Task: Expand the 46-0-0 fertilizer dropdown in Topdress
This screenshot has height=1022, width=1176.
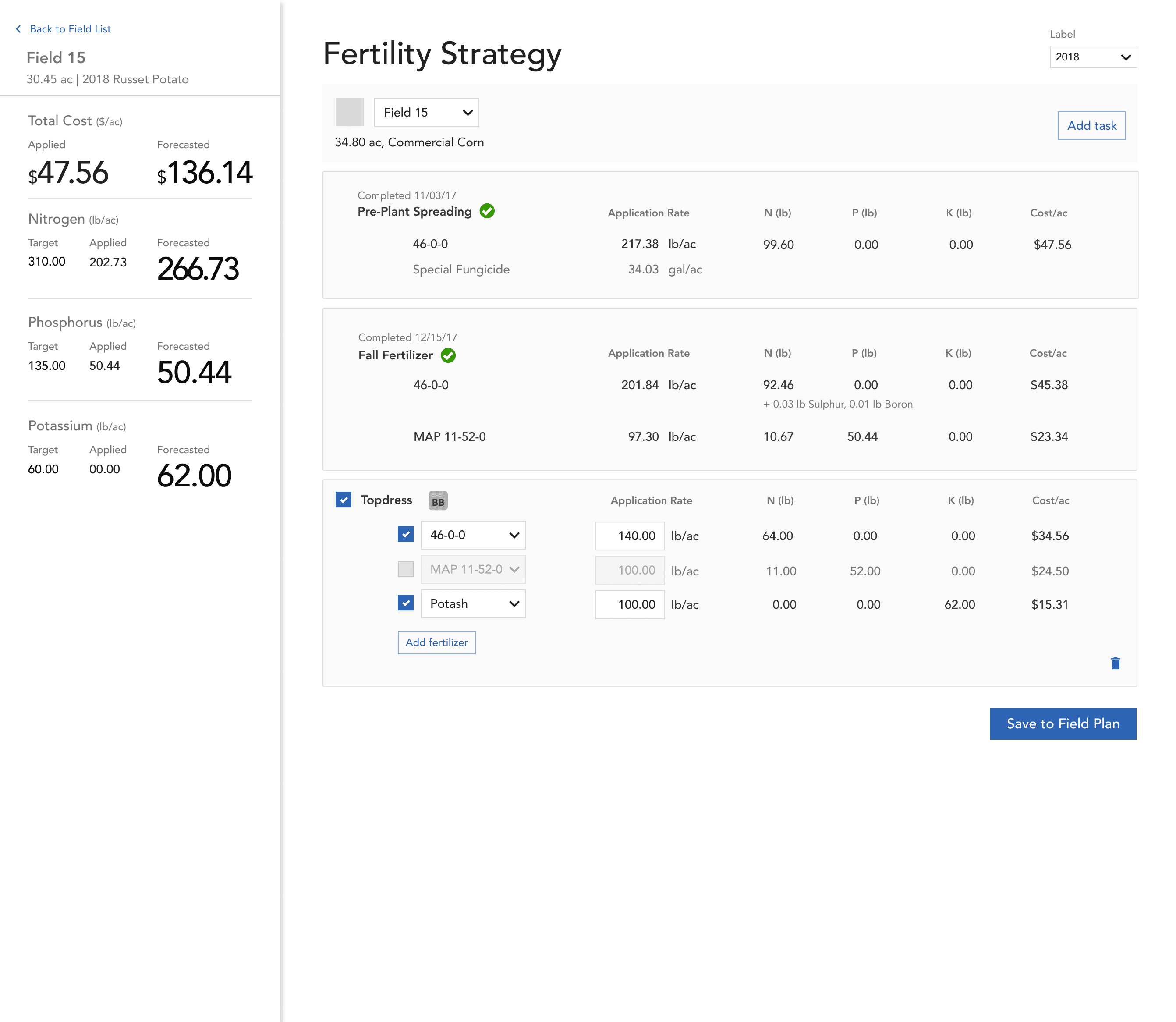Action: point(473,535)
